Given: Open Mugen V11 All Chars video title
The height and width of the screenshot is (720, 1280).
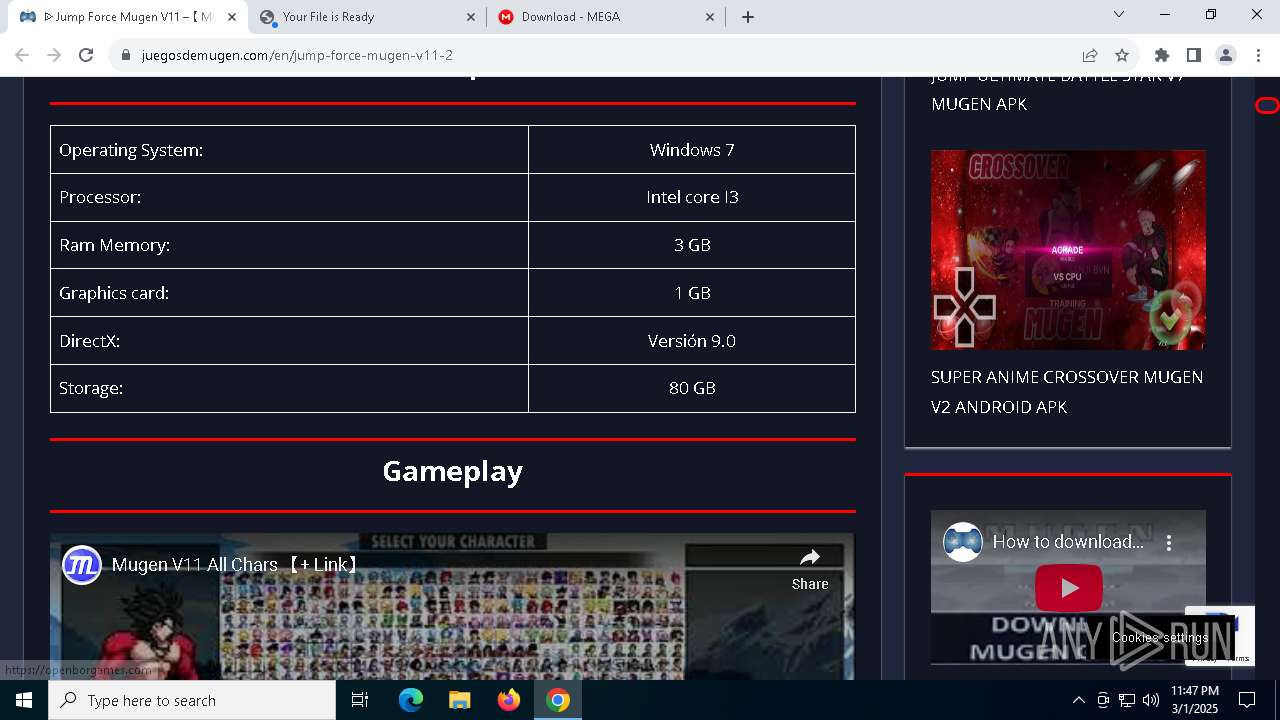Looking at the screenshot, I should pyautogui.click(x=236, y=565).
